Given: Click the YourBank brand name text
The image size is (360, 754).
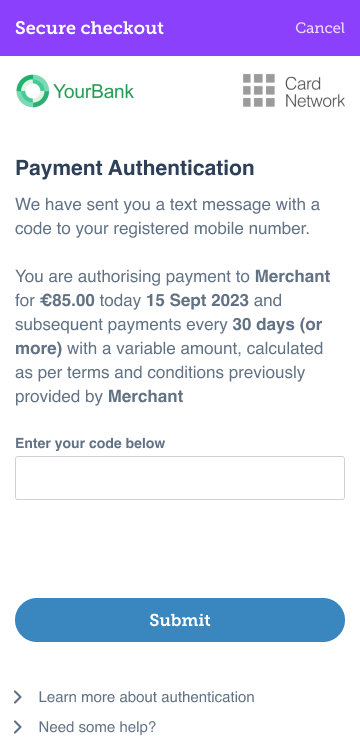Looking at the screenshot, I should (x=94, y=91).
